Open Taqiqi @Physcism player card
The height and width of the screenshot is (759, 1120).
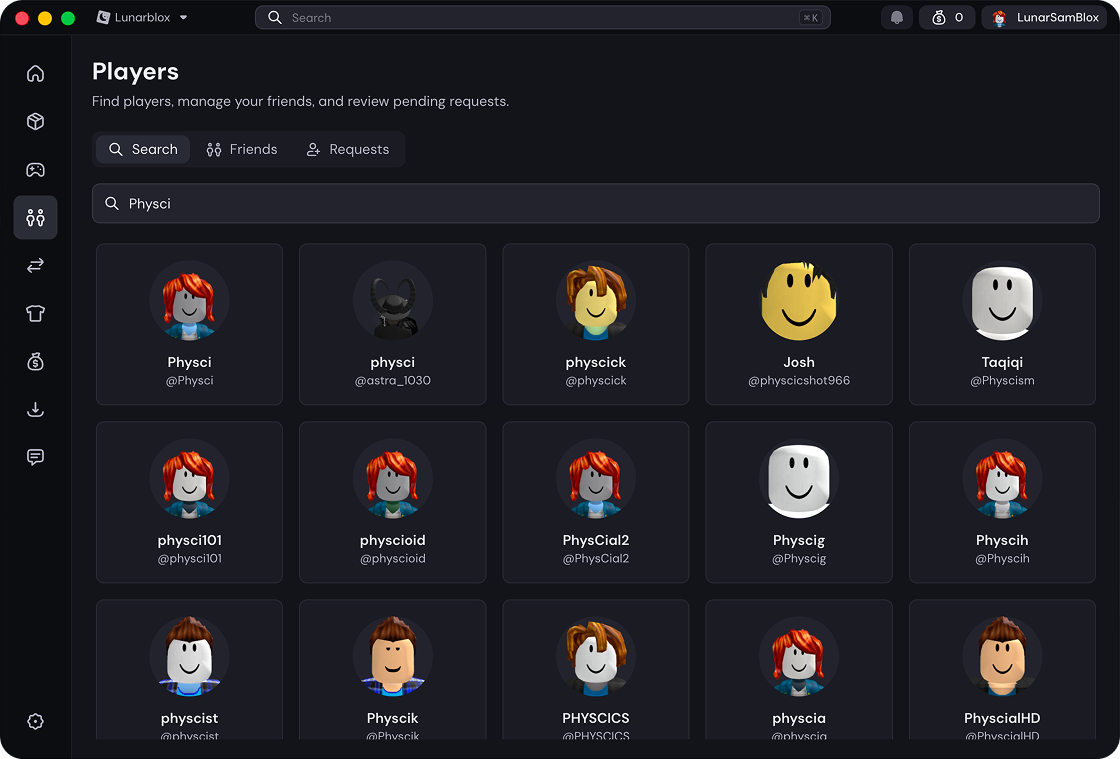(1002, 324)
